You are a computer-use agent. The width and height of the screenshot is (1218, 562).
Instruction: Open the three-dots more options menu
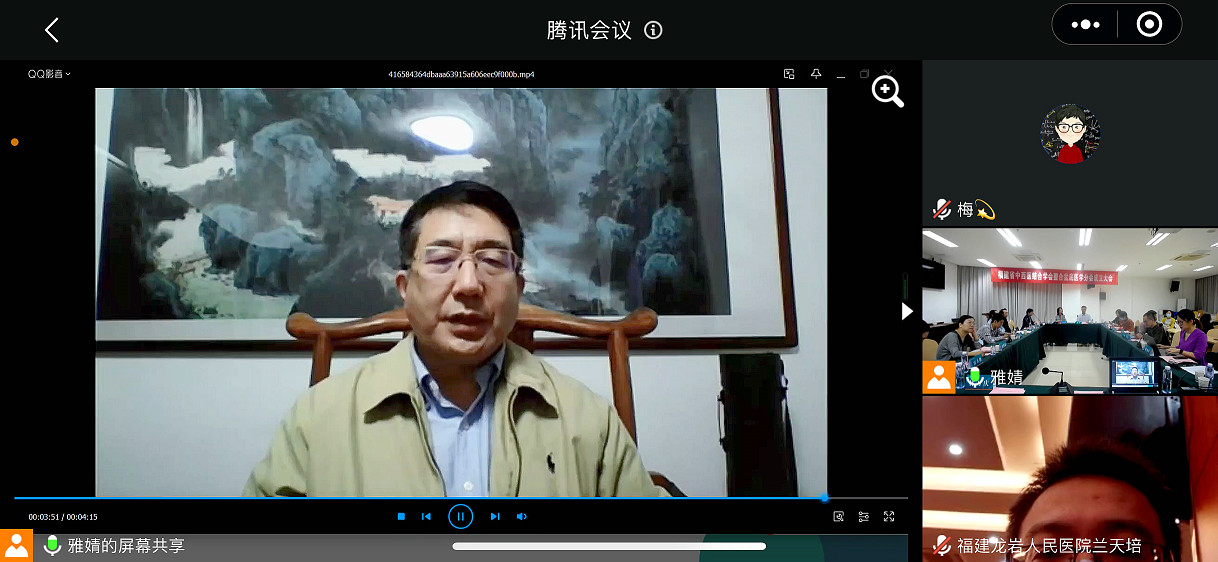tap(1085, 25)
